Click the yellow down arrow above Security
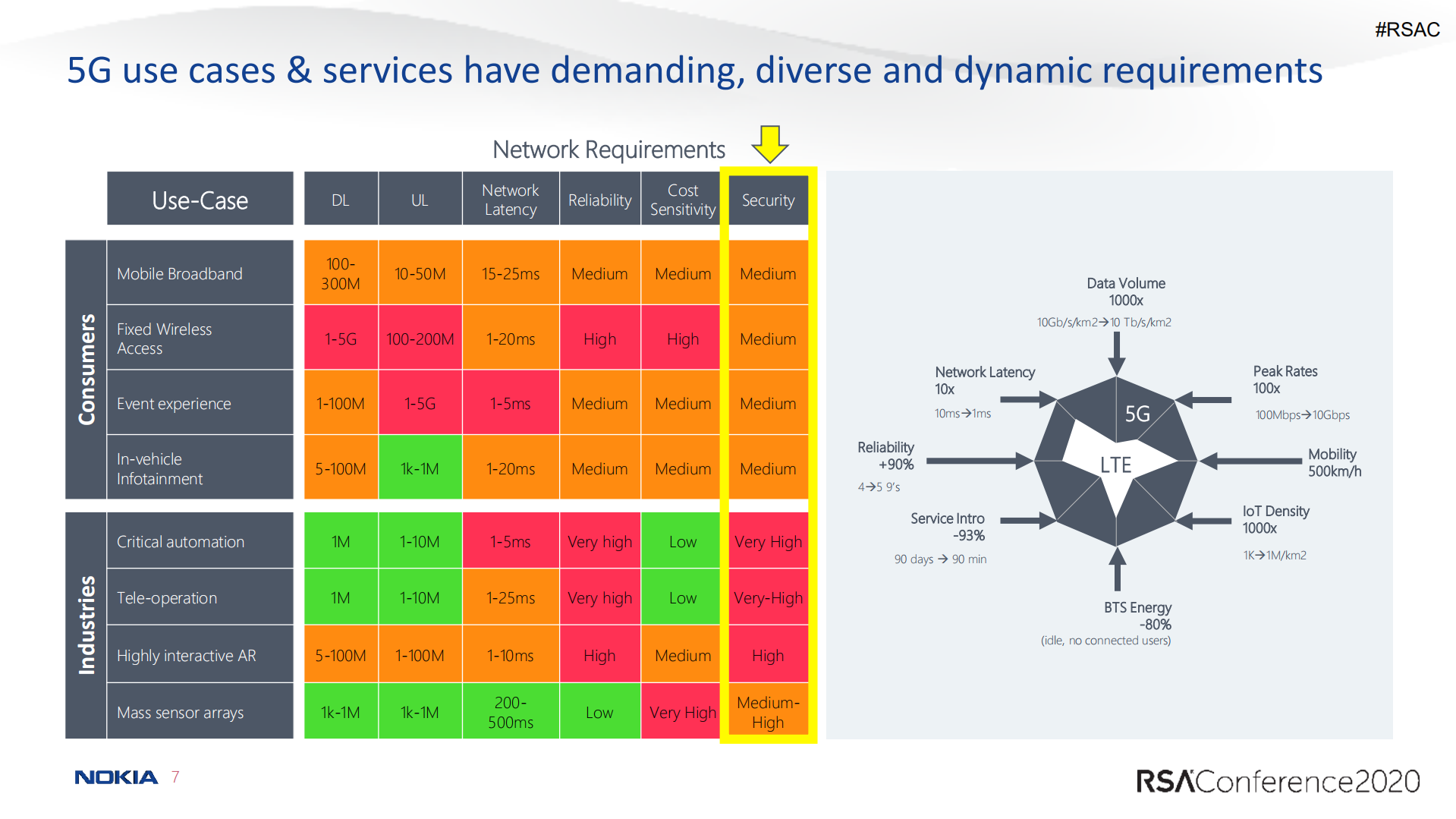The height and width of the screenshot is (819, 1456). coord(769,144)
